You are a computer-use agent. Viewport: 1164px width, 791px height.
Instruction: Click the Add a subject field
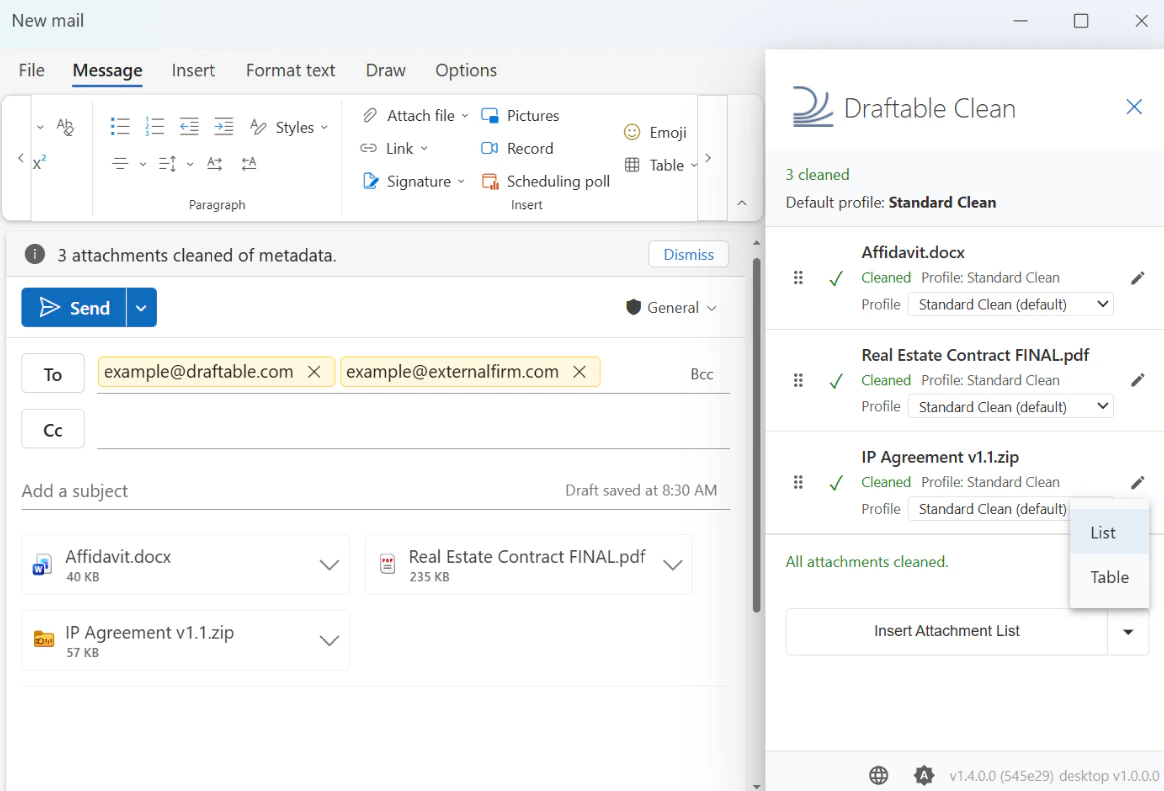290,490
